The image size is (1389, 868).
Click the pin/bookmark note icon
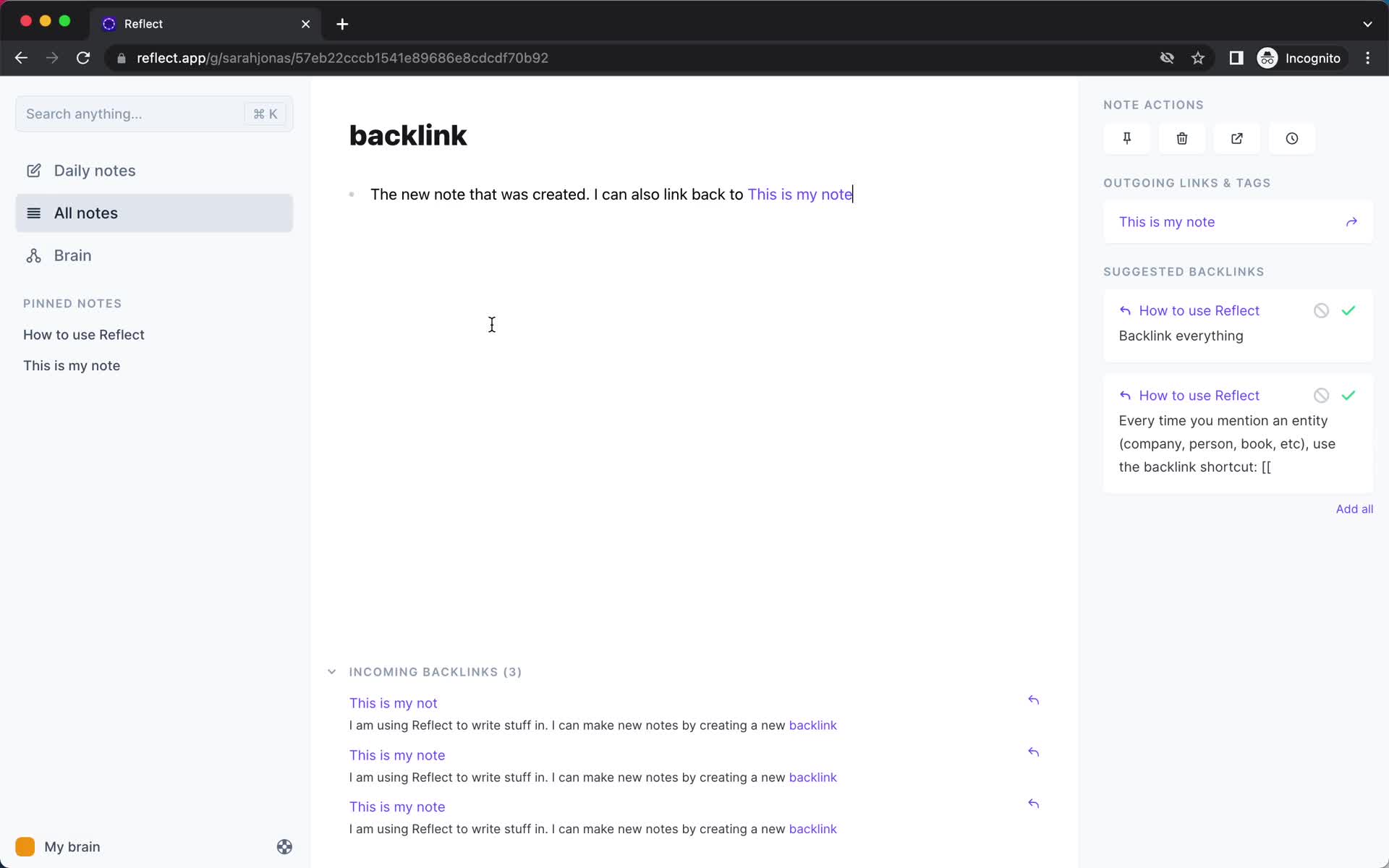[x=1127, y=138]
